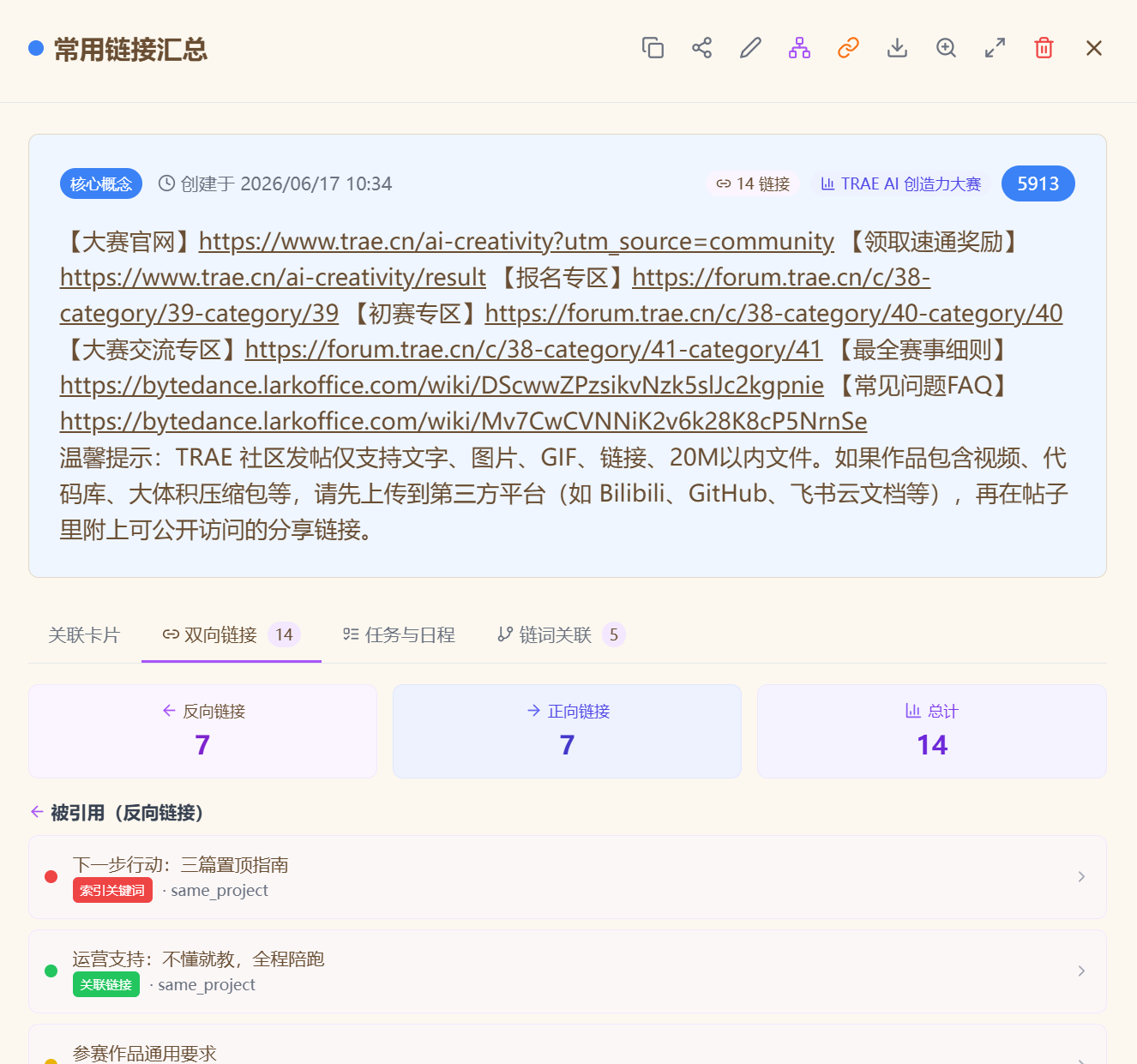The image size is (1137, 1064).
Task: Open the 初赛专区 40-category forum link
Action: pos(773,314)
